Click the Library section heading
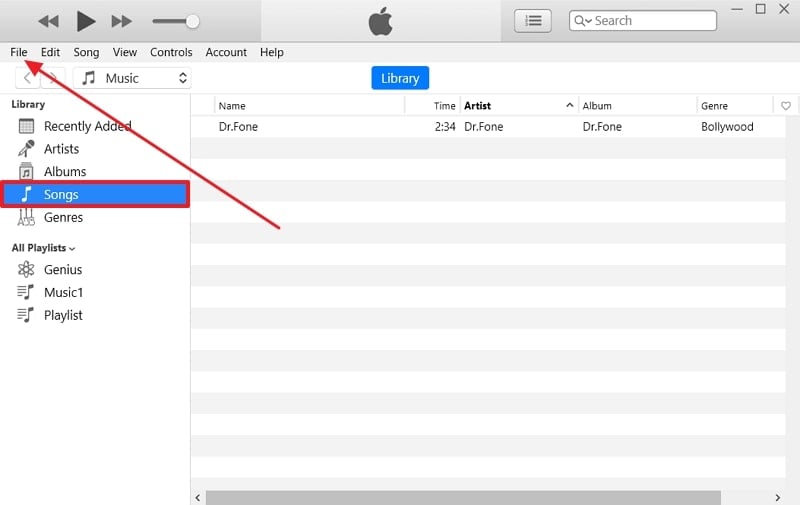This screenshot has width=800, height=505. (x=28, y=104)
